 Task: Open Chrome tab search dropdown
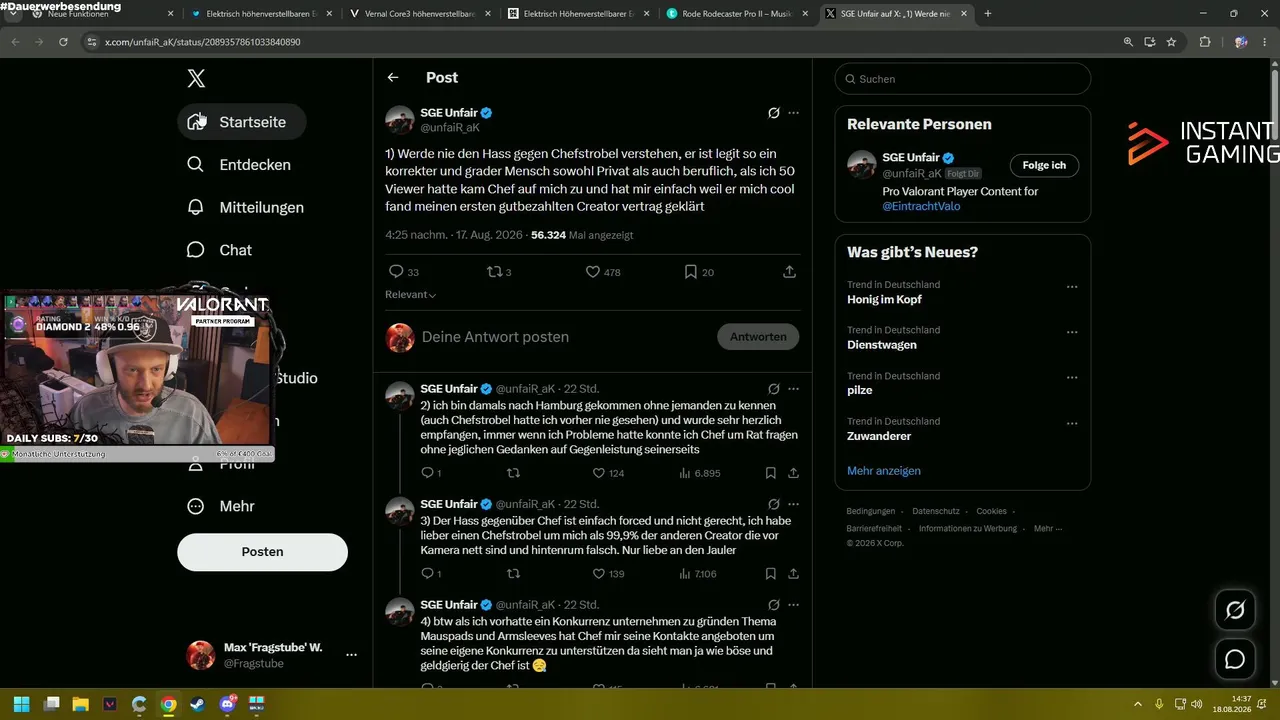pos(13,14)
